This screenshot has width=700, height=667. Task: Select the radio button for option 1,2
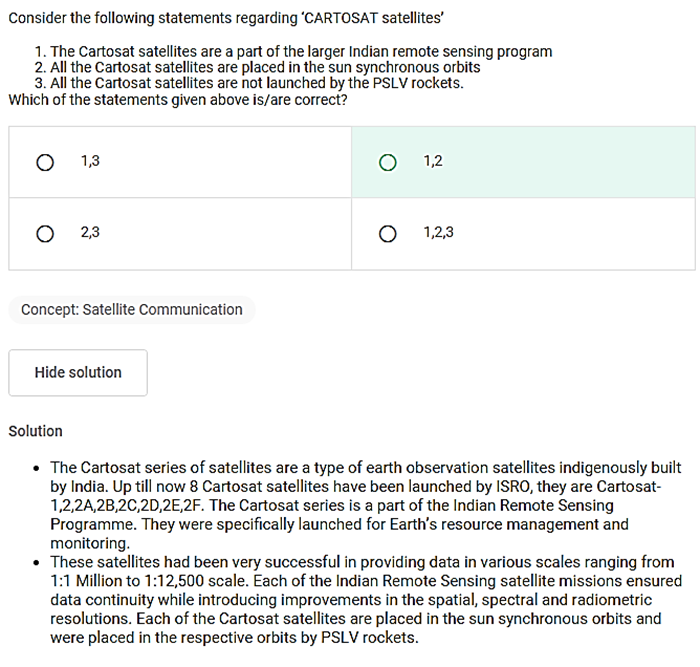(x=388, y=162)
